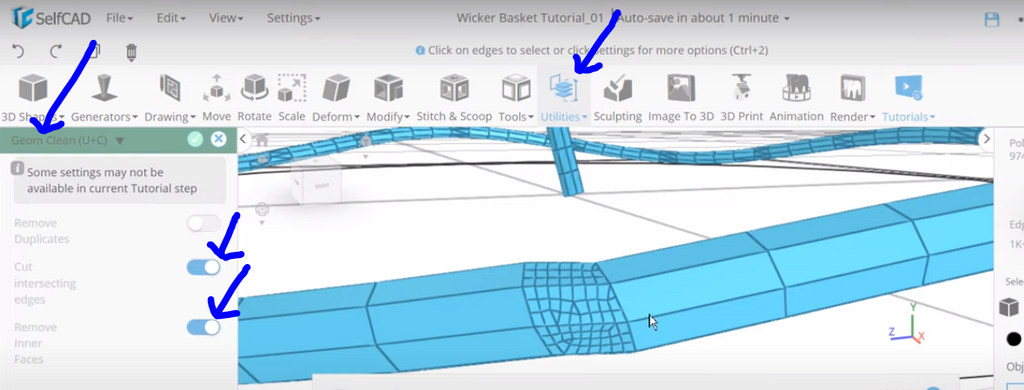This screenshot has width=1024, height=390.
Task: Click the viewport home view icon
Action: point(262,140)
